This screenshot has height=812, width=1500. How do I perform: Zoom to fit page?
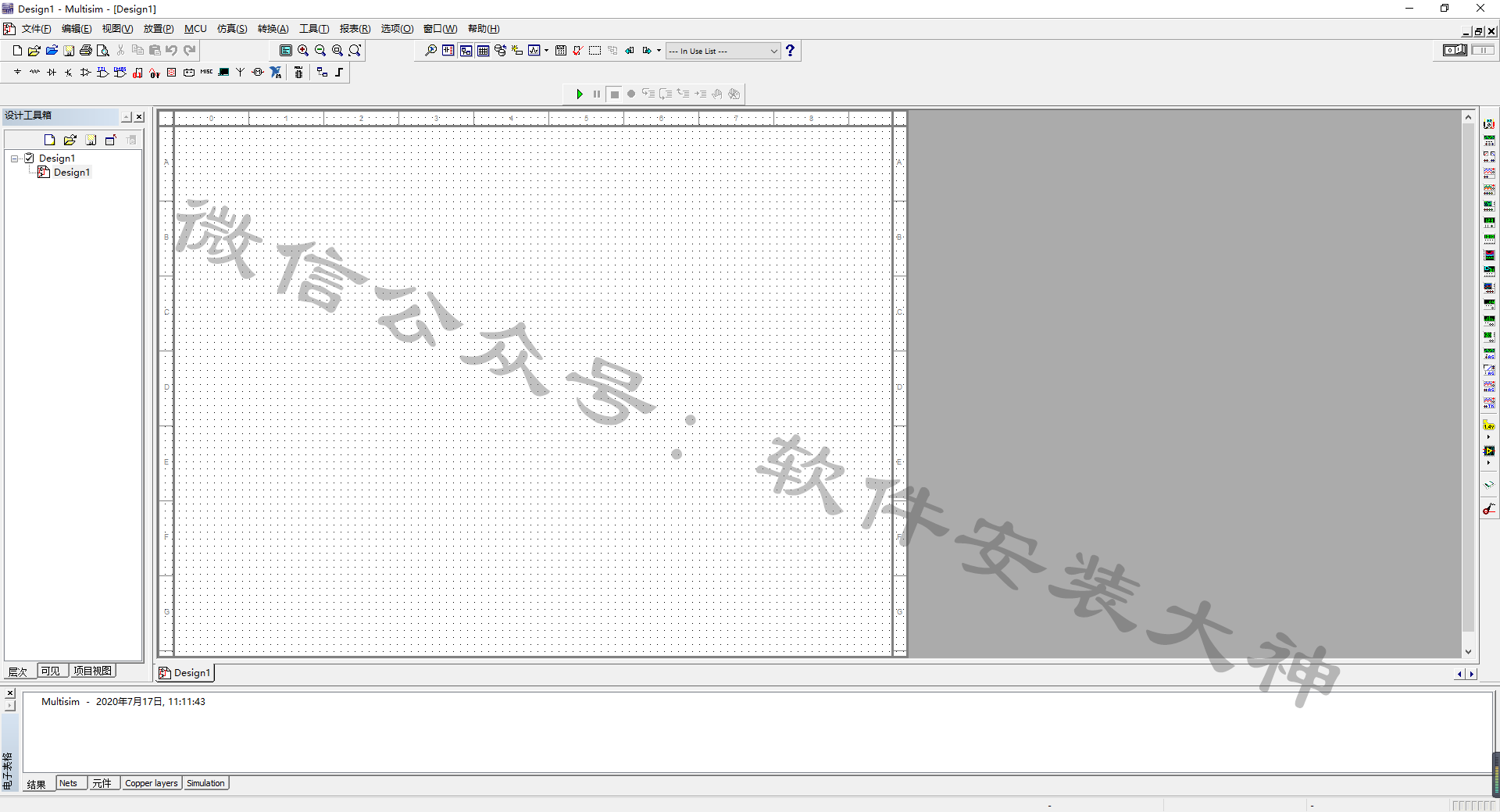click(x=355, y=50)
